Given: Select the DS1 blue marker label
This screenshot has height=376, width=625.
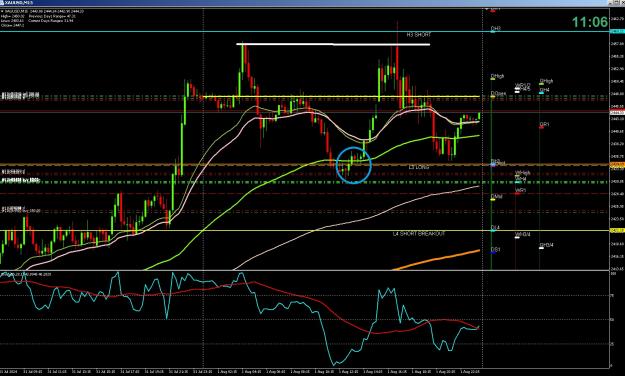Looking at the screenshot, I should pos(495,250).
